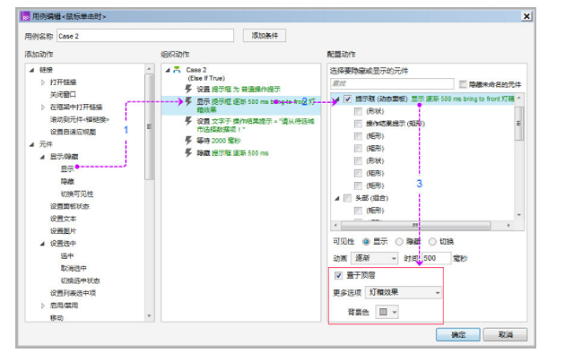This screenshot has height=362, width=565.
Task: Click horizontal scrollbar of widget list
Action: tap(415, 225)
